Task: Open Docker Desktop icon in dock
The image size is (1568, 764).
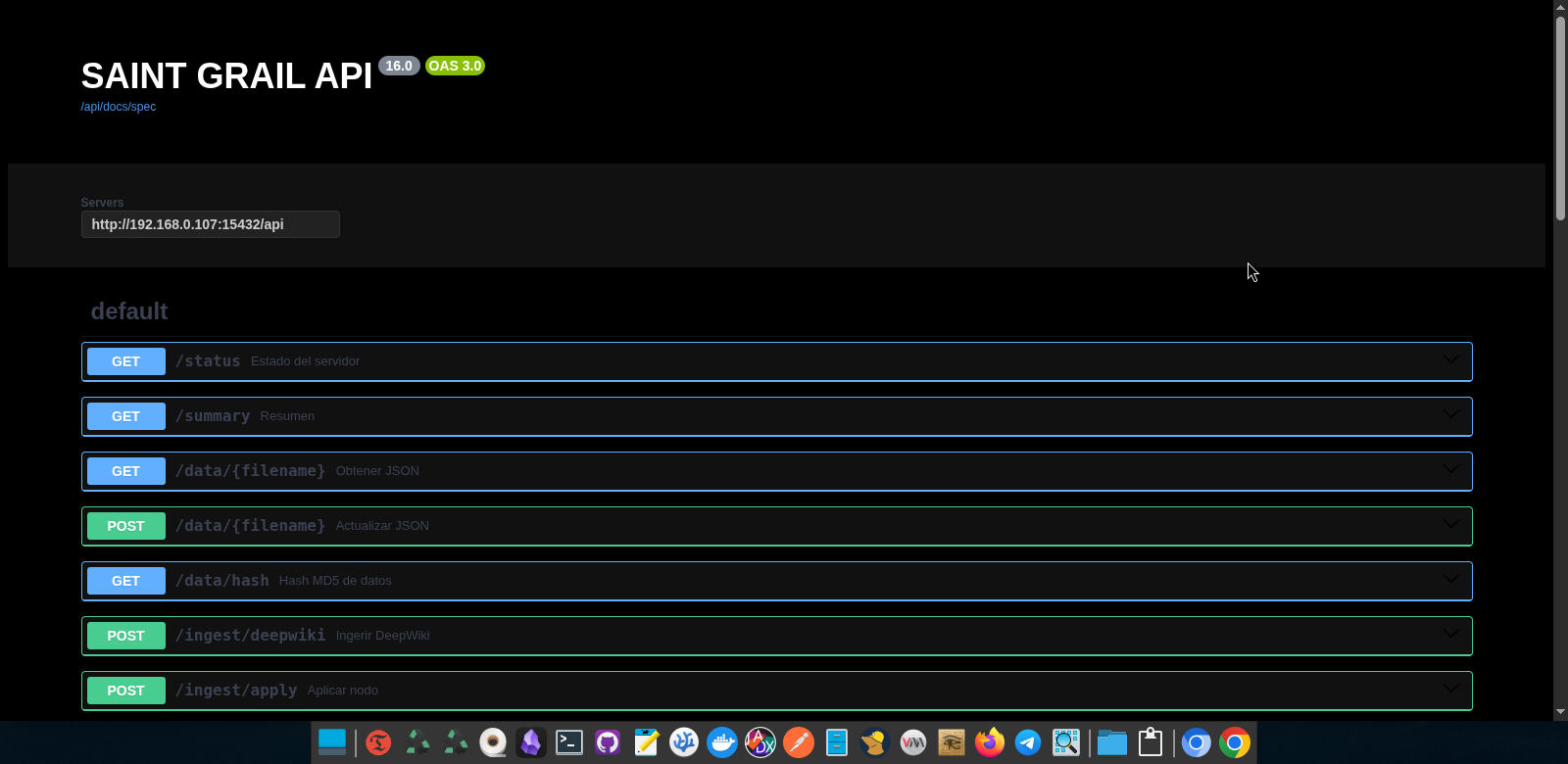Action: [x=722, y=742]
